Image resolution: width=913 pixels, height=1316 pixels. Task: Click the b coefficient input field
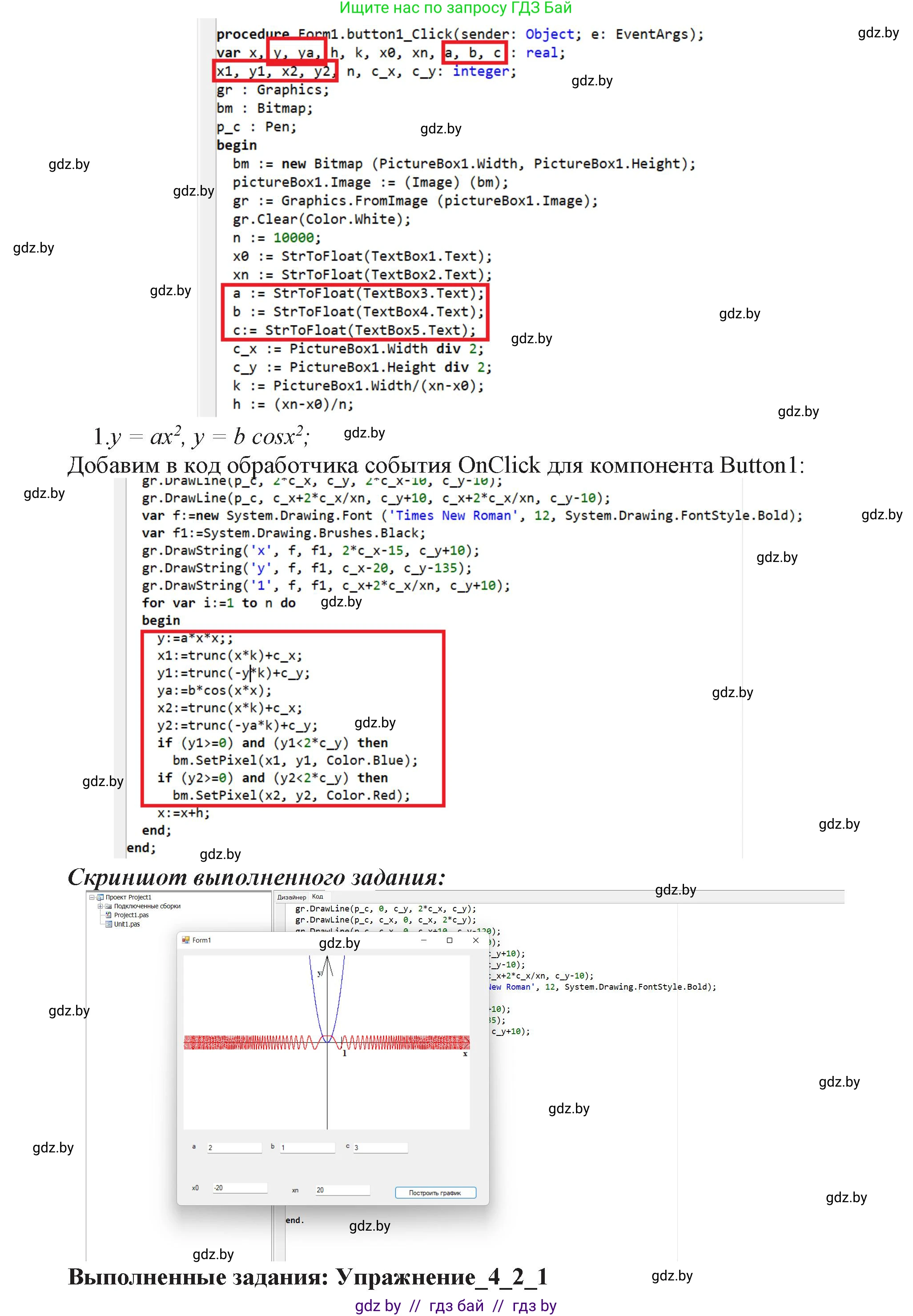tap(307, 1147)
